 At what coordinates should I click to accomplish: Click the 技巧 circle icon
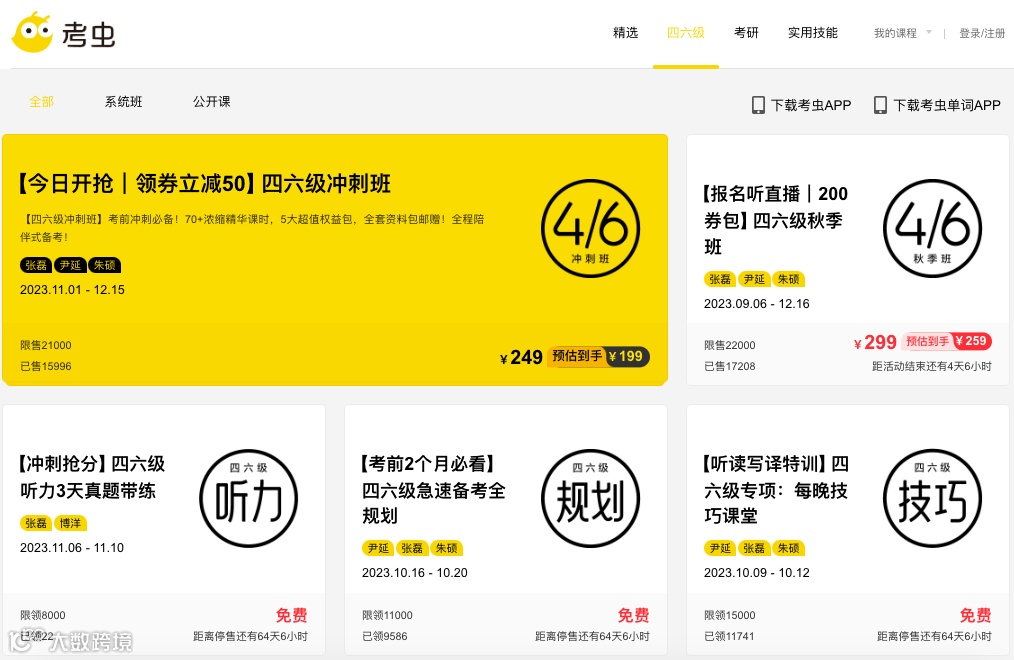tap(933, 498)
